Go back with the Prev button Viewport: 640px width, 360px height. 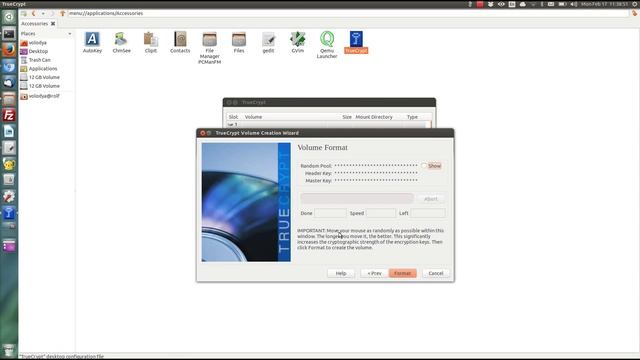[x=374, y=273]
